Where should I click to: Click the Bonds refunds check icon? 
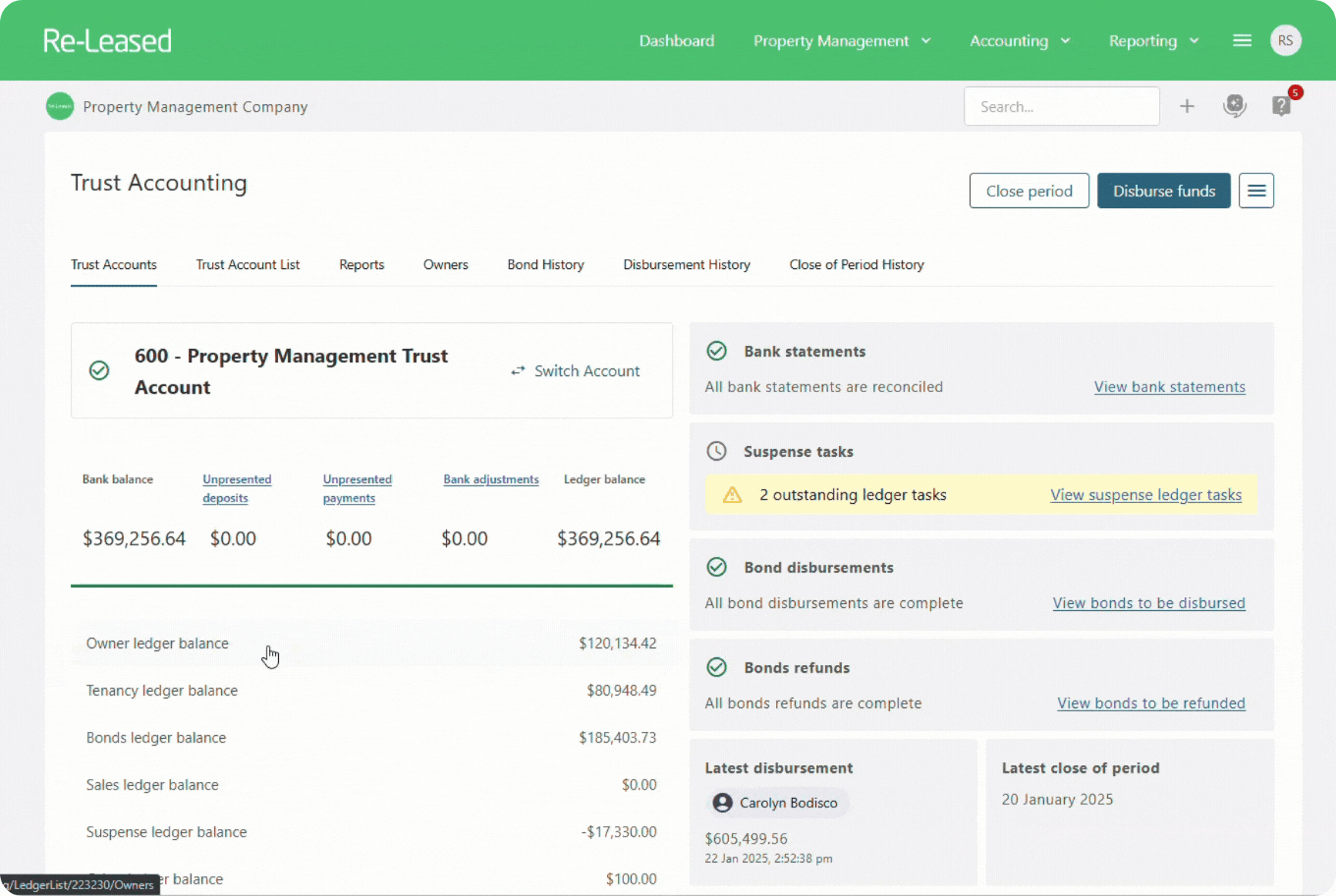[717, 667]
